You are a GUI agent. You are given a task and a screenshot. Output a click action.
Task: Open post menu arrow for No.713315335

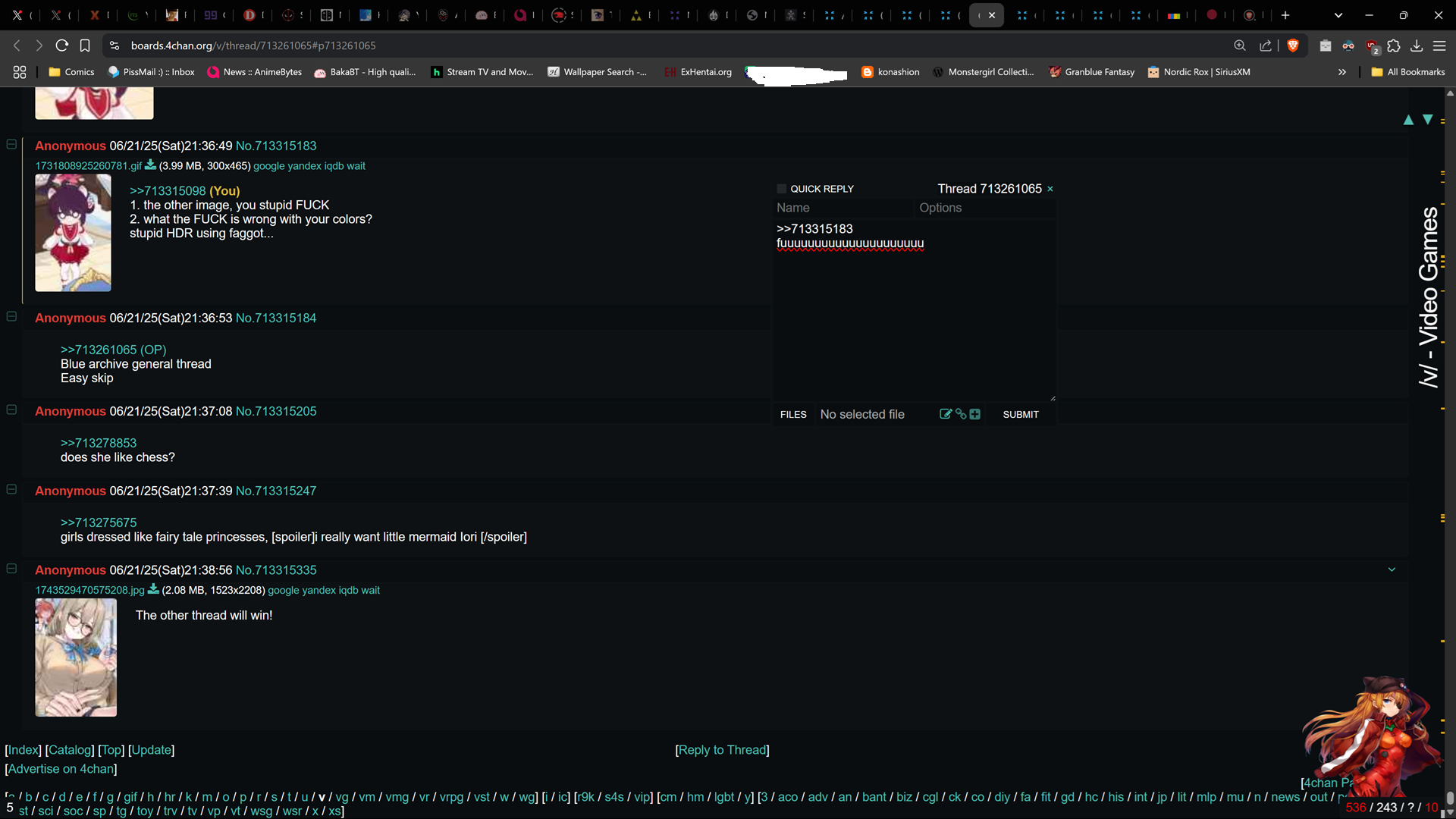(1392, 570)
